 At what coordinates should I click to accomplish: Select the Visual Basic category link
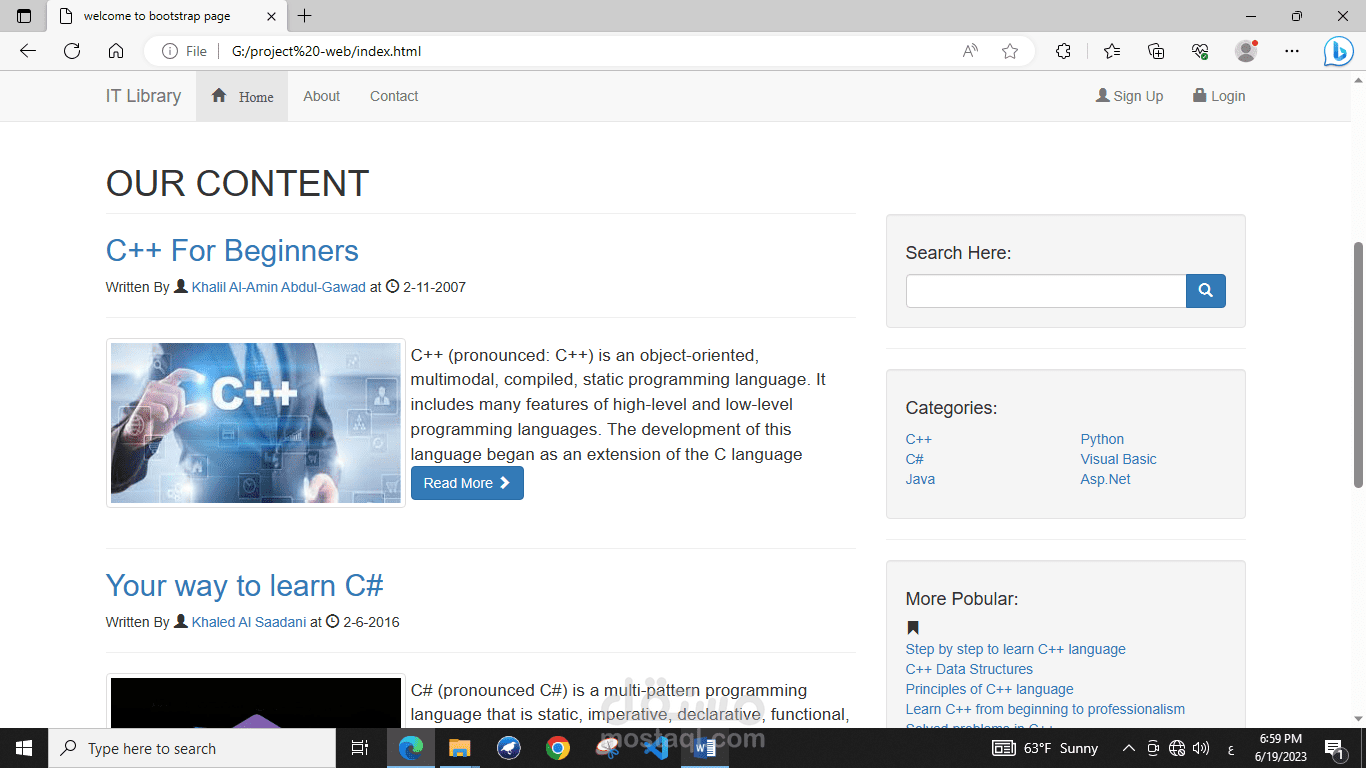coord(1119,459)
